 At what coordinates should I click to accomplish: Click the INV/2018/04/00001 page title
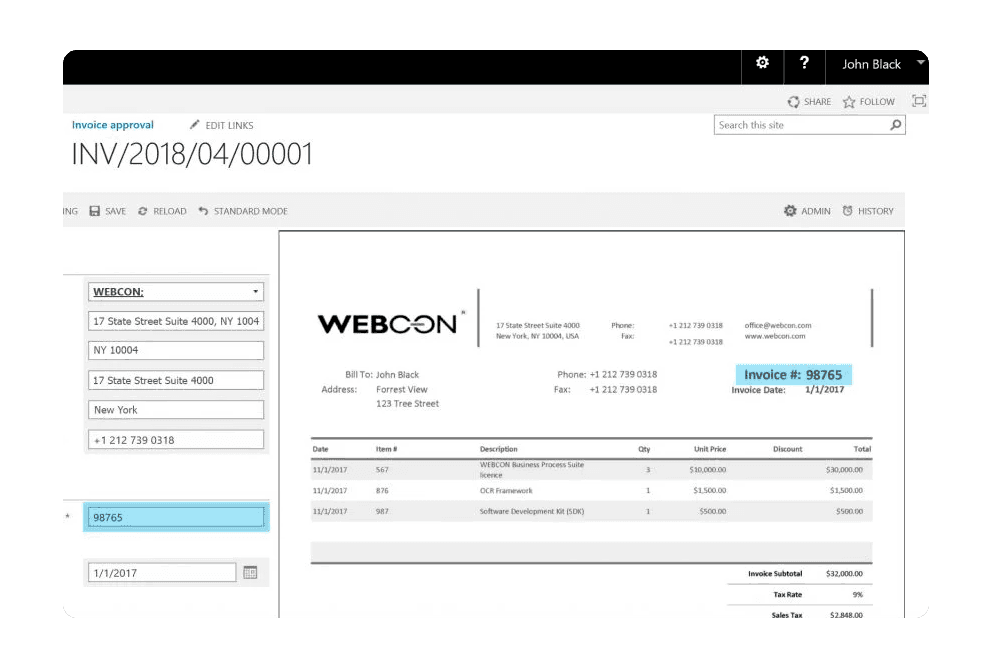coord(192,154)
